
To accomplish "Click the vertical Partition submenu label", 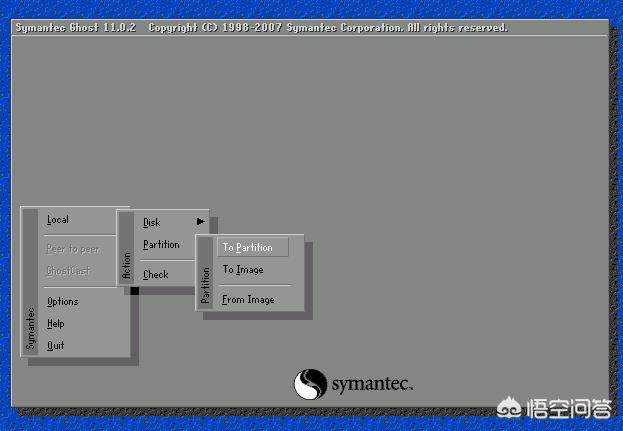I will [205, 285].
